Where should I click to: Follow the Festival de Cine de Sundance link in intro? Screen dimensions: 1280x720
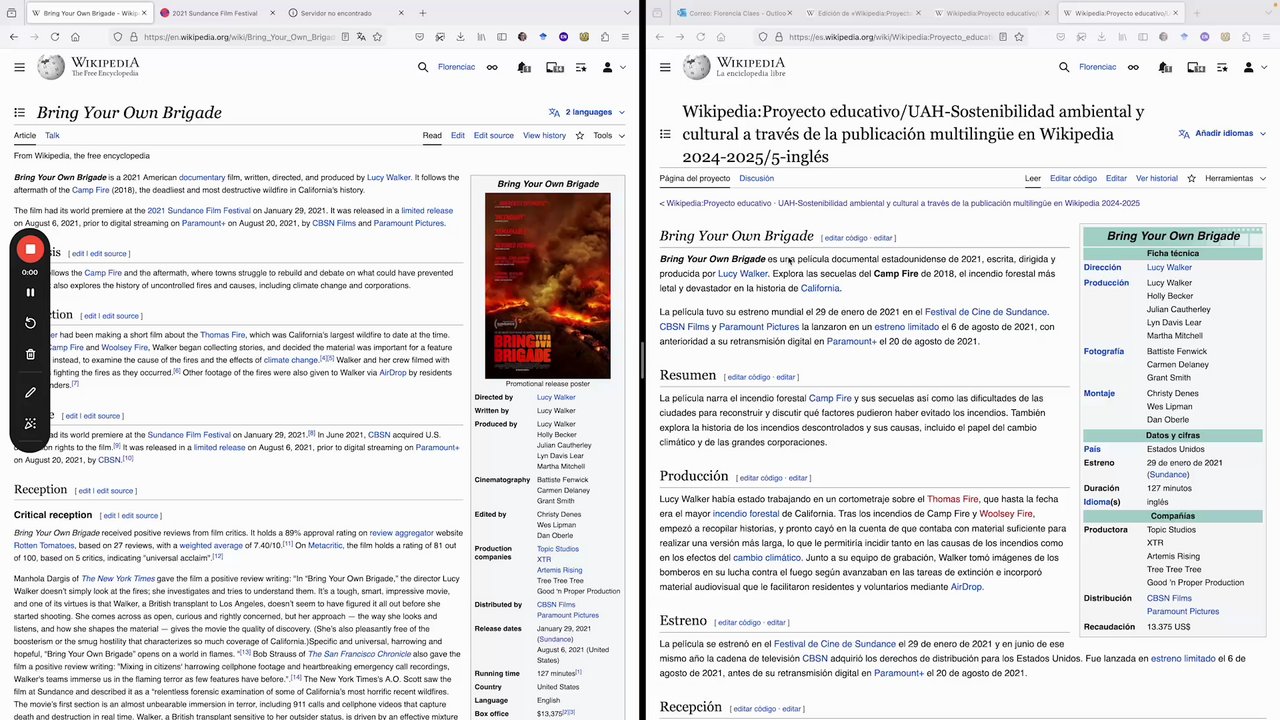(x=986, y=312)
